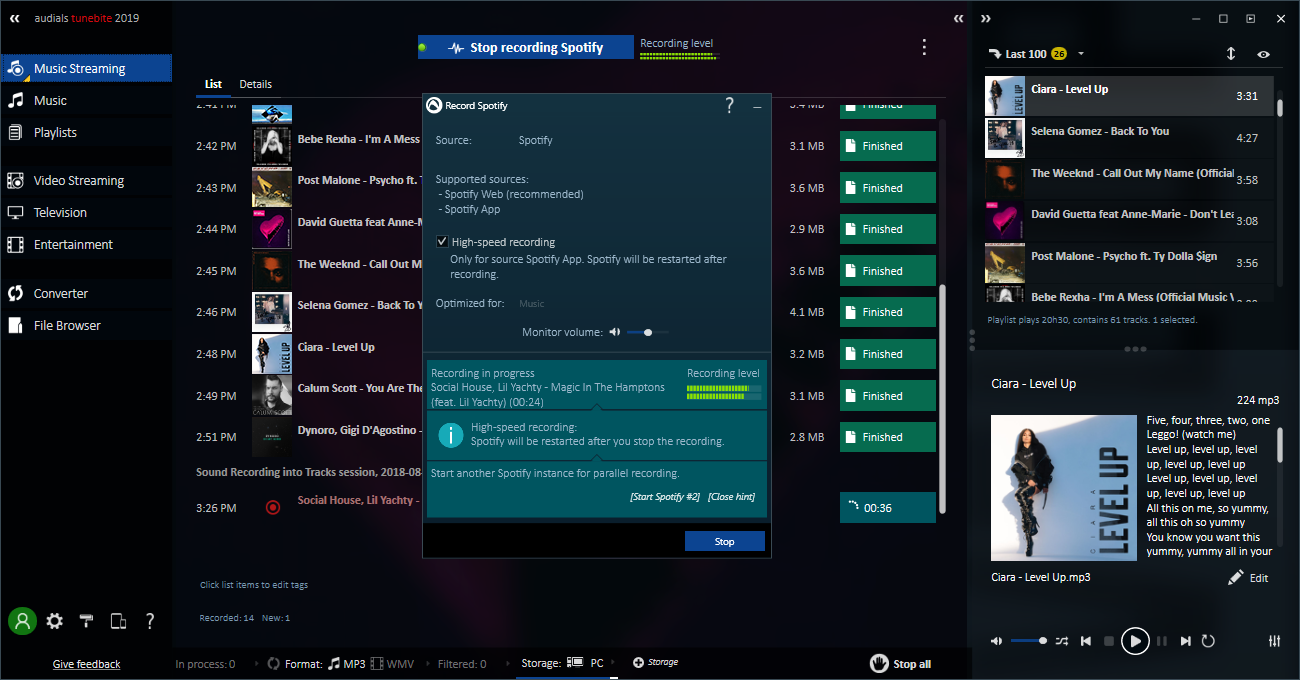Pause playback in the player
The width and height of the screenshot is (1300, 680).
click(x=1162, y=640)
